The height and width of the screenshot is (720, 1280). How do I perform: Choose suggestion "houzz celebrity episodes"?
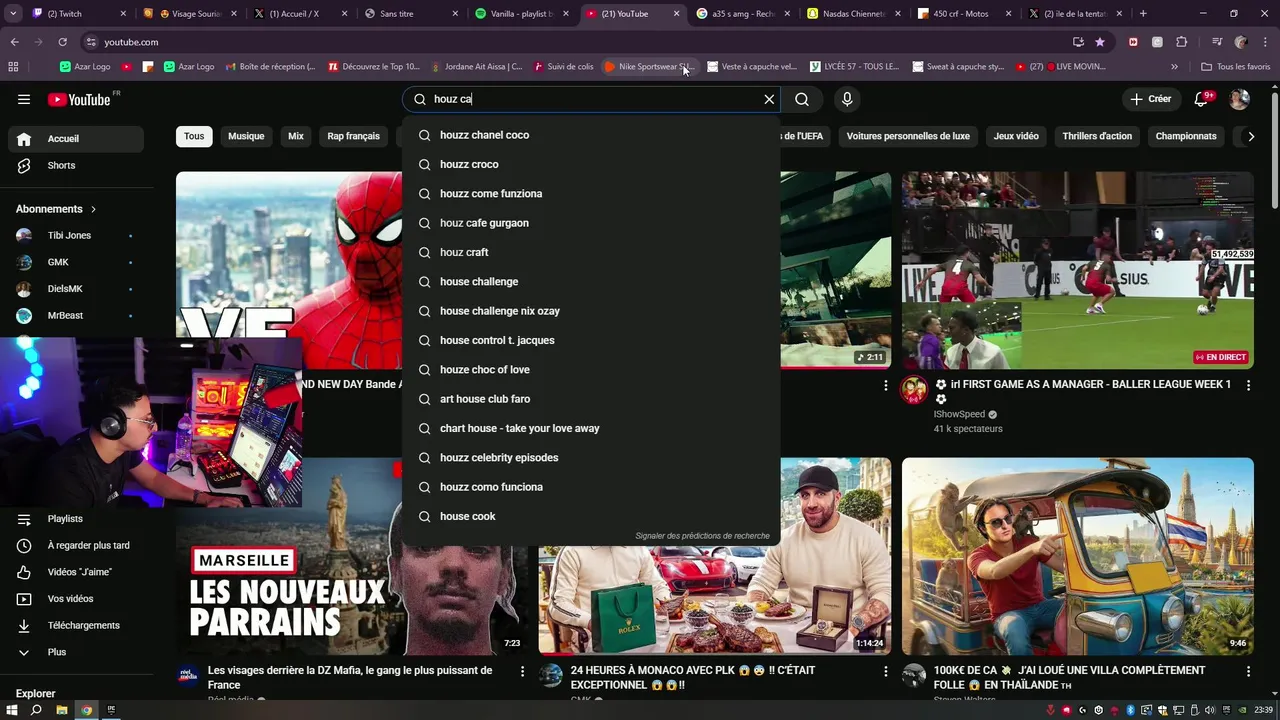coord(590,458)
